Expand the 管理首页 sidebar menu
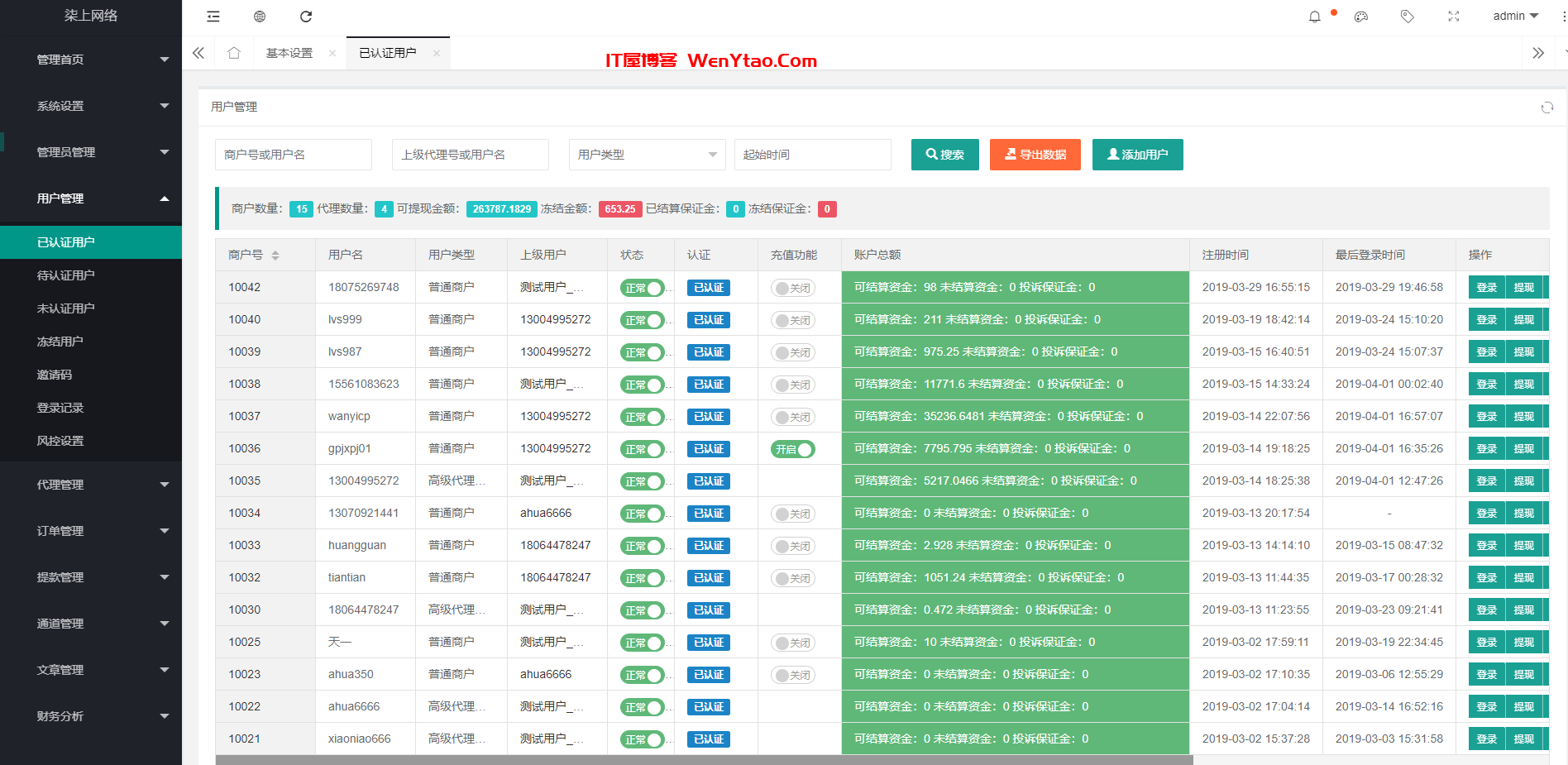 (x=91, y=60)
